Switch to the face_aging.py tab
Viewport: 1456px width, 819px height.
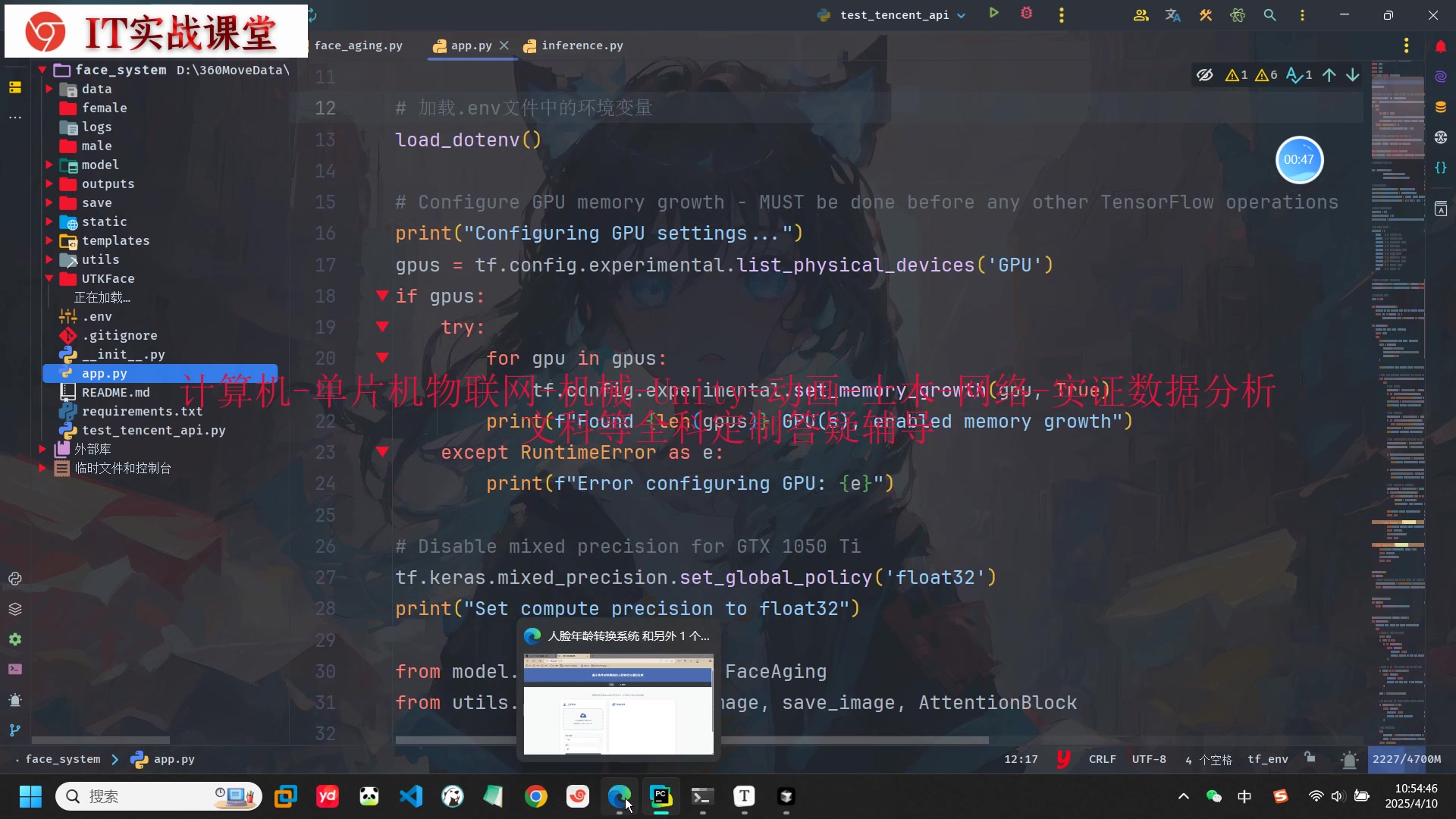358,45
